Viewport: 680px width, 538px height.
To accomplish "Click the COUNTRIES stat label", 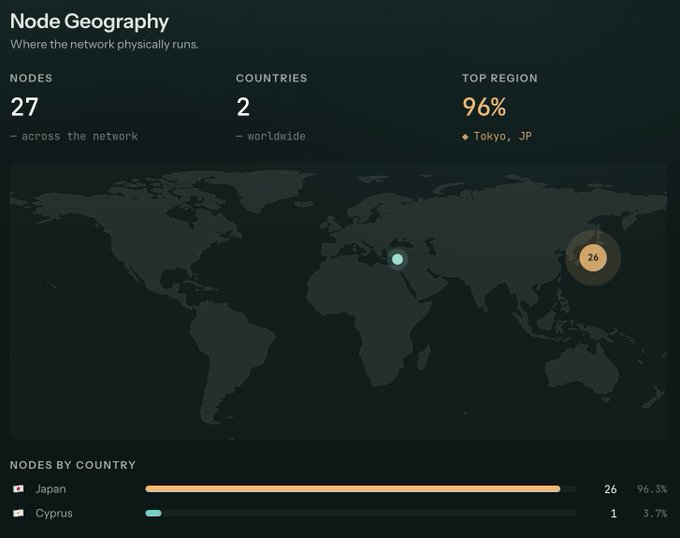I will [x=271, y=78].
